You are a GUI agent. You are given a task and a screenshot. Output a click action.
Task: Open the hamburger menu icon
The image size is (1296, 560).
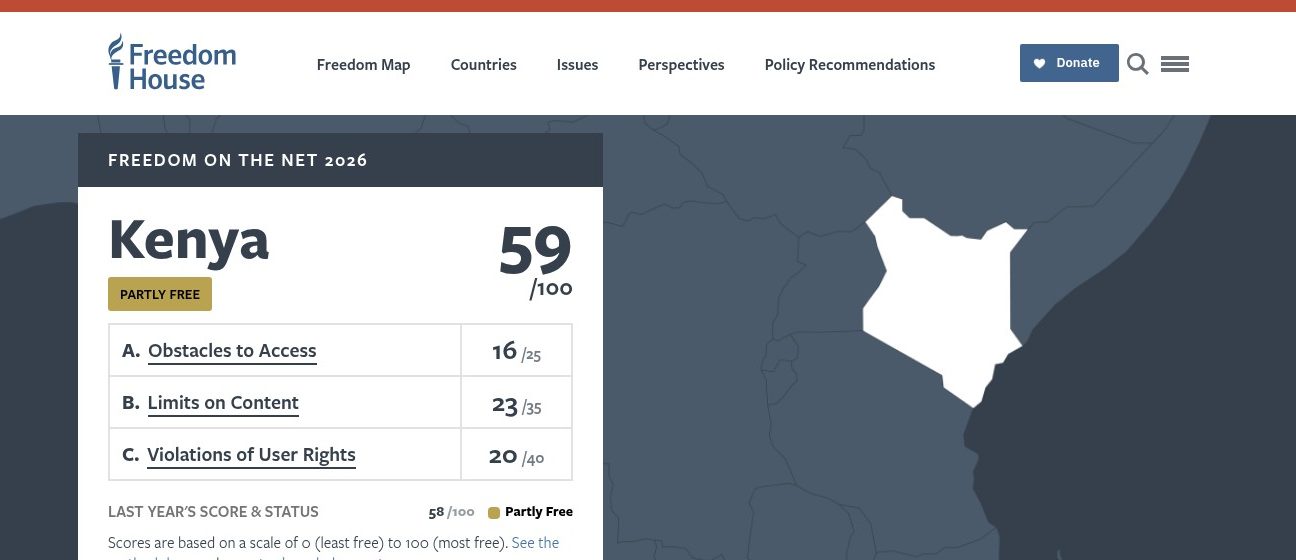click(1175, 64)
